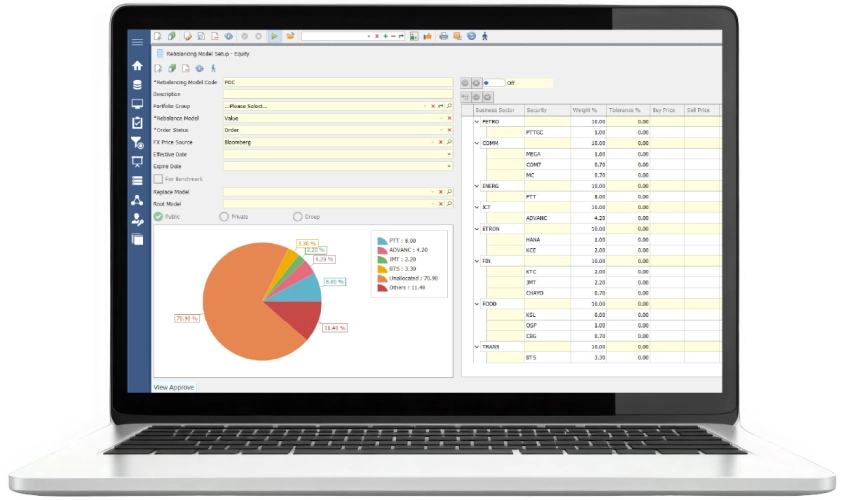Screen dimensions: 841x500
Task: Click the filter funnel sidebar icon
Action: [x=137, y=142]
